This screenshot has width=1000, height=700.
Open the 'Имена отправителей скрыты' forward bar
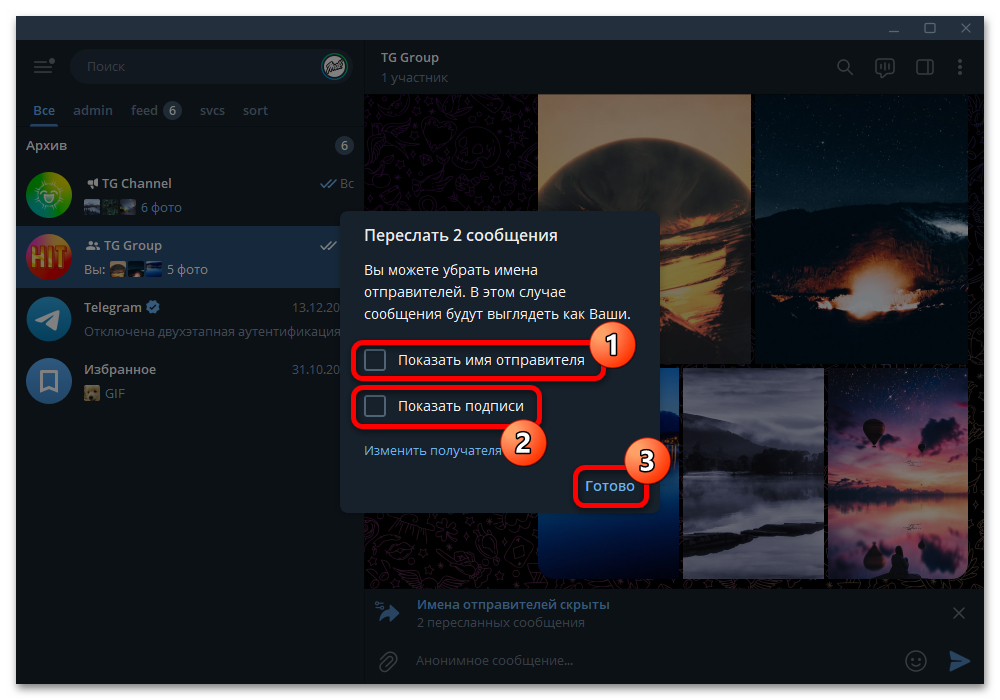tap(656, 613)
